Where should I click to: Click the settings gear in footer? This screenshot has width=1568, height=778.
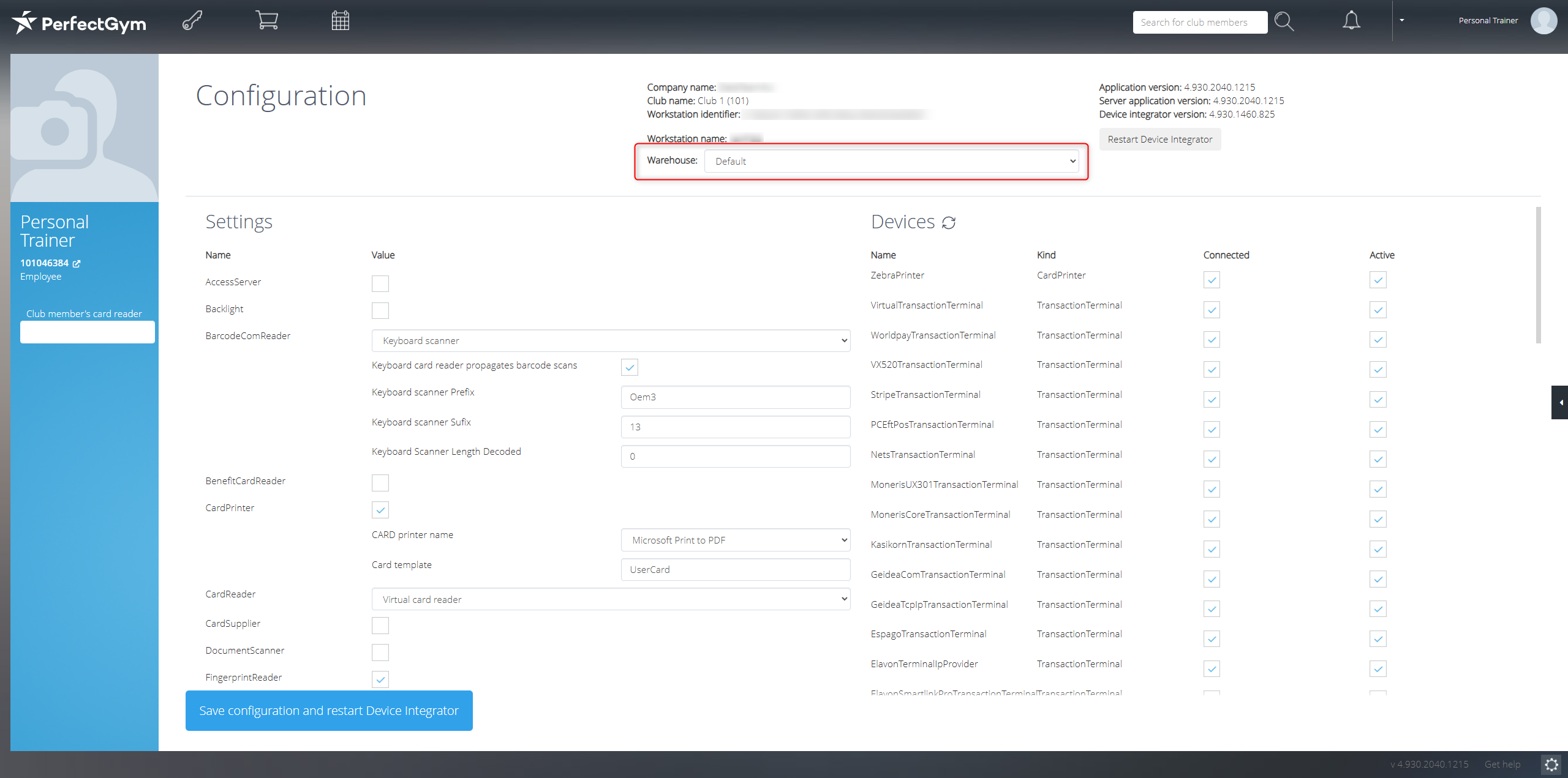pos(1551,764)
